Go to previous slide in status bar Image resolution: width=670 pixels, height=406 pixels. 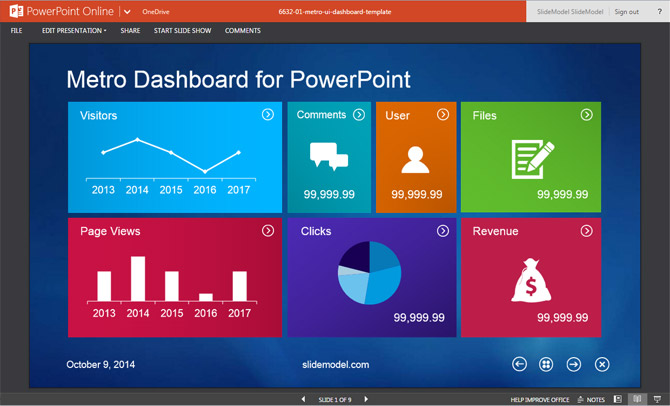click(303, 399)
